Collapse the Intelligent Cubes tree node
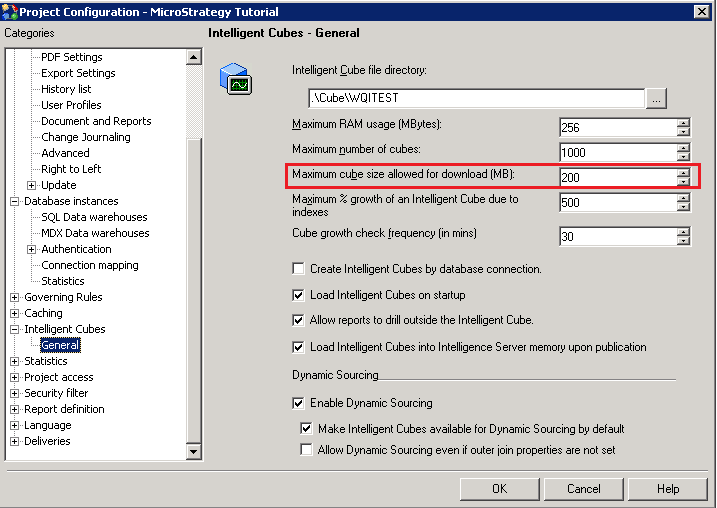Screen dimensions: 717x508 tap(15, 329)
